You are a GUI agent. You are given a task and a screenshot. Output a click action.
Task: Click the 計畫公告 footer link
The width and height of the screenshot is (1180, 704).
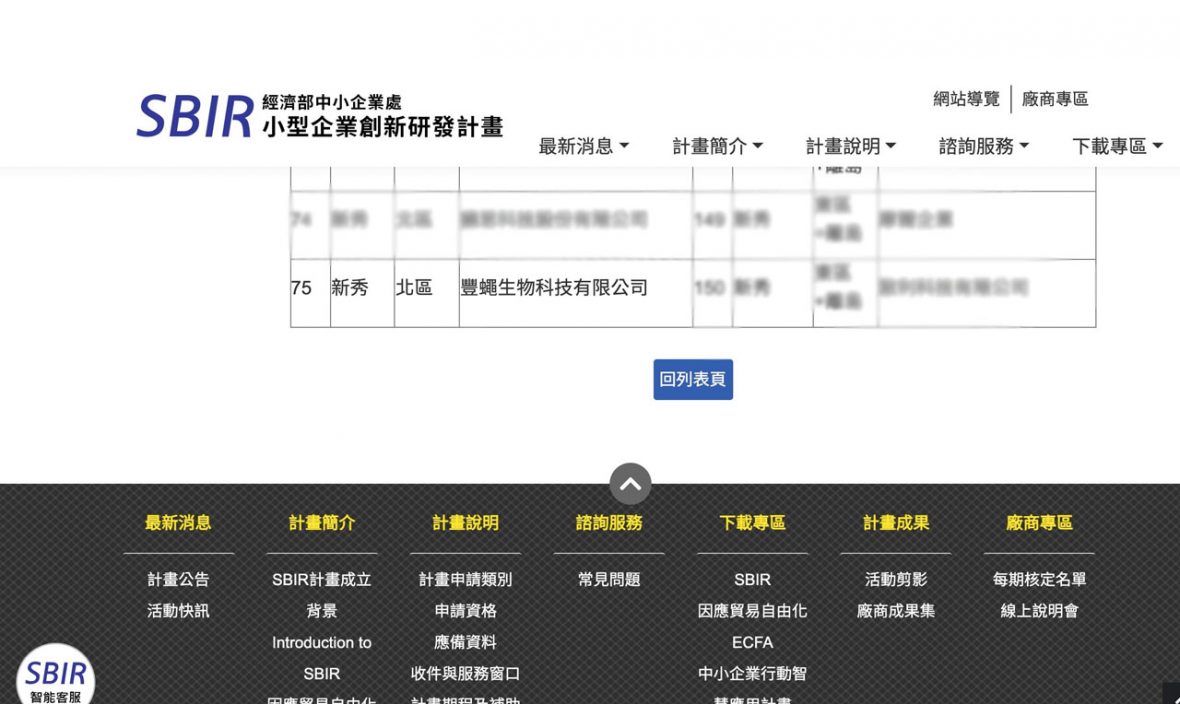[x=178, y=579]
